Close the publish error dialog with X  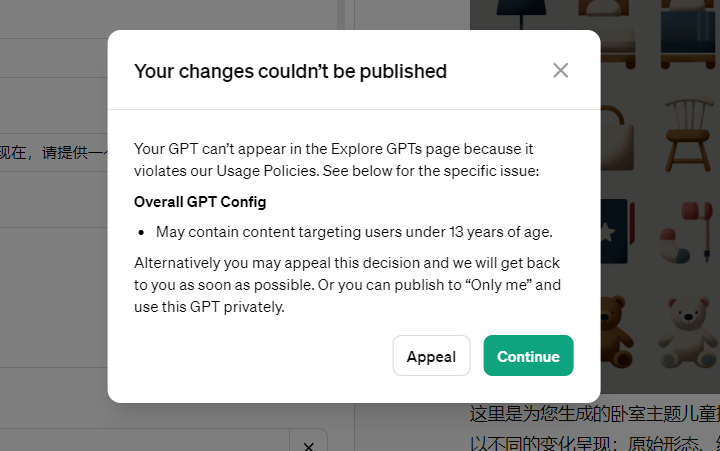(560, 71)
